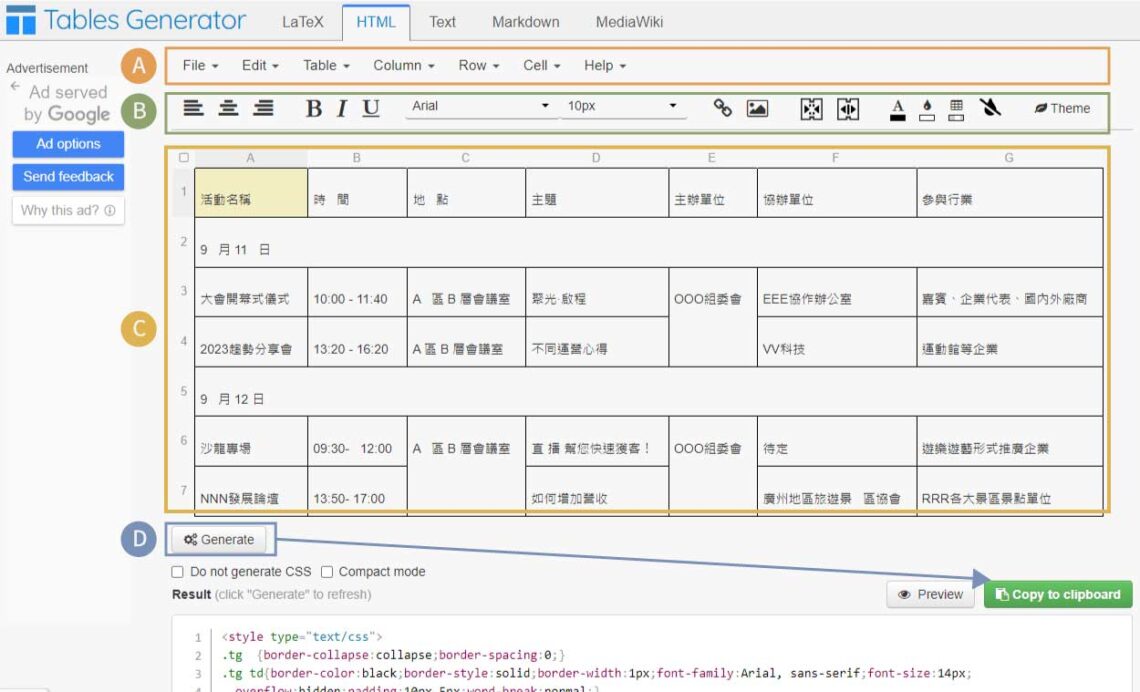Click the cell '待定'
This screenshot has height=692, width=1140.
tap(837, 442)
